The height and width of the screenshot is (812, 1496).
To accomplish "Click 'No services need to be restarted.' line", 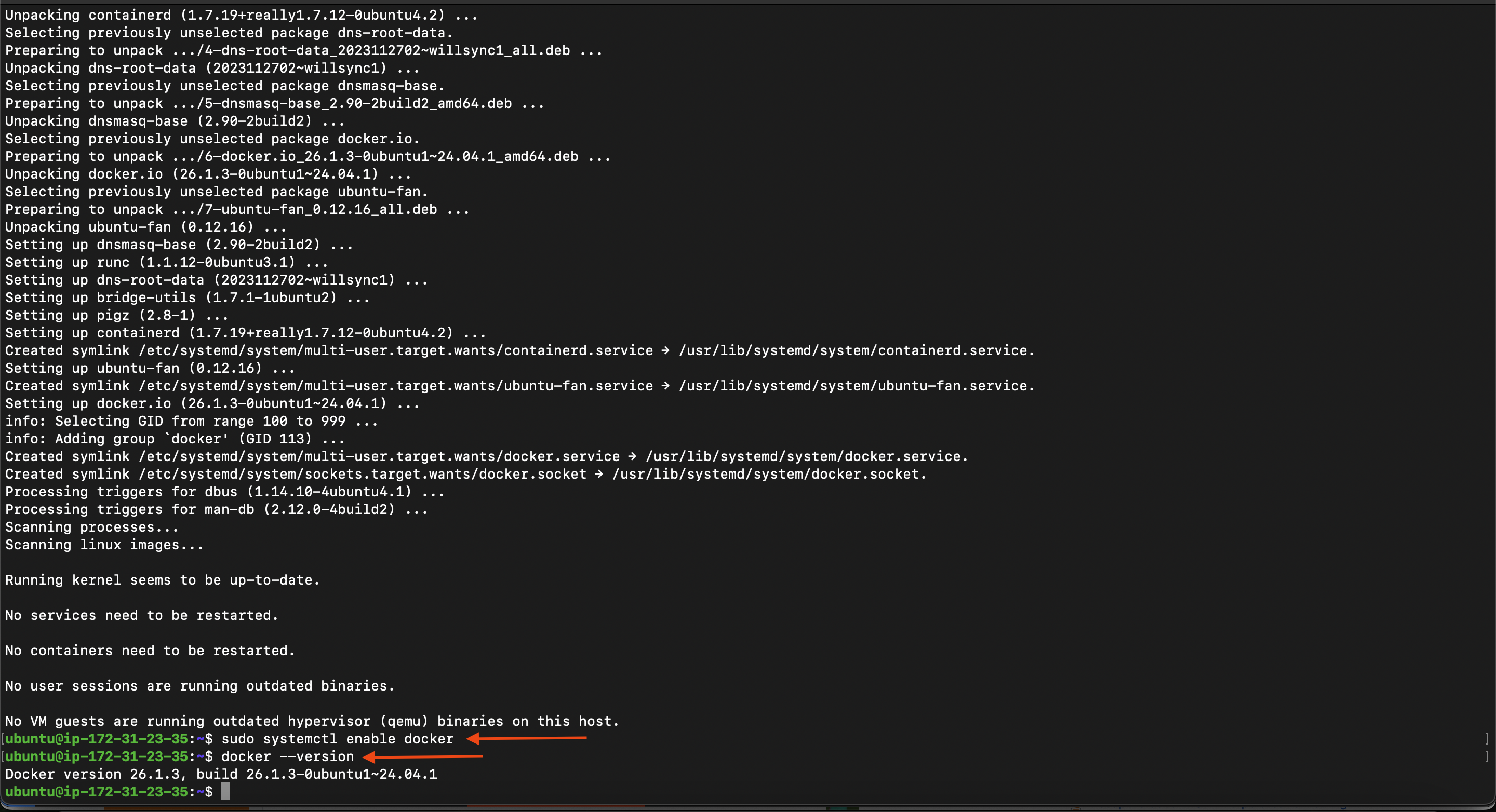I will (142, 615).
